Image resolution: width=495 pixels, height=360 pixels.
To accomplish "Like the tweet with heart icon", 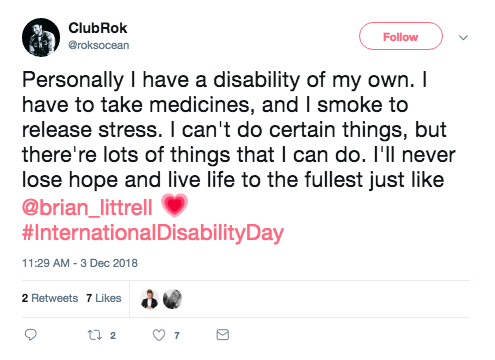I will (159, 335).
